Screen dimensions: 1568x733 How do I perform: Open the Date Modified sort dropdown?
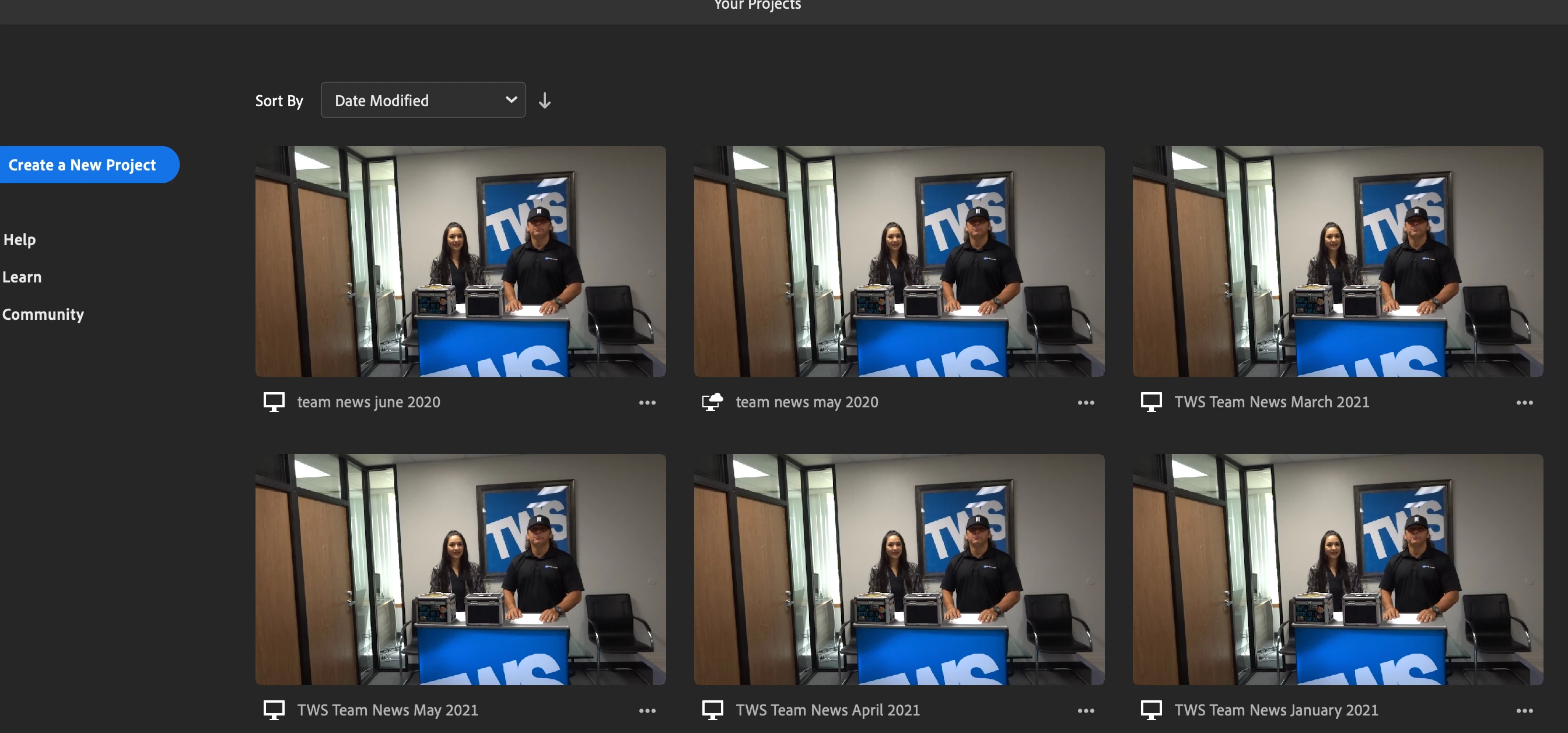coord(423,100)
